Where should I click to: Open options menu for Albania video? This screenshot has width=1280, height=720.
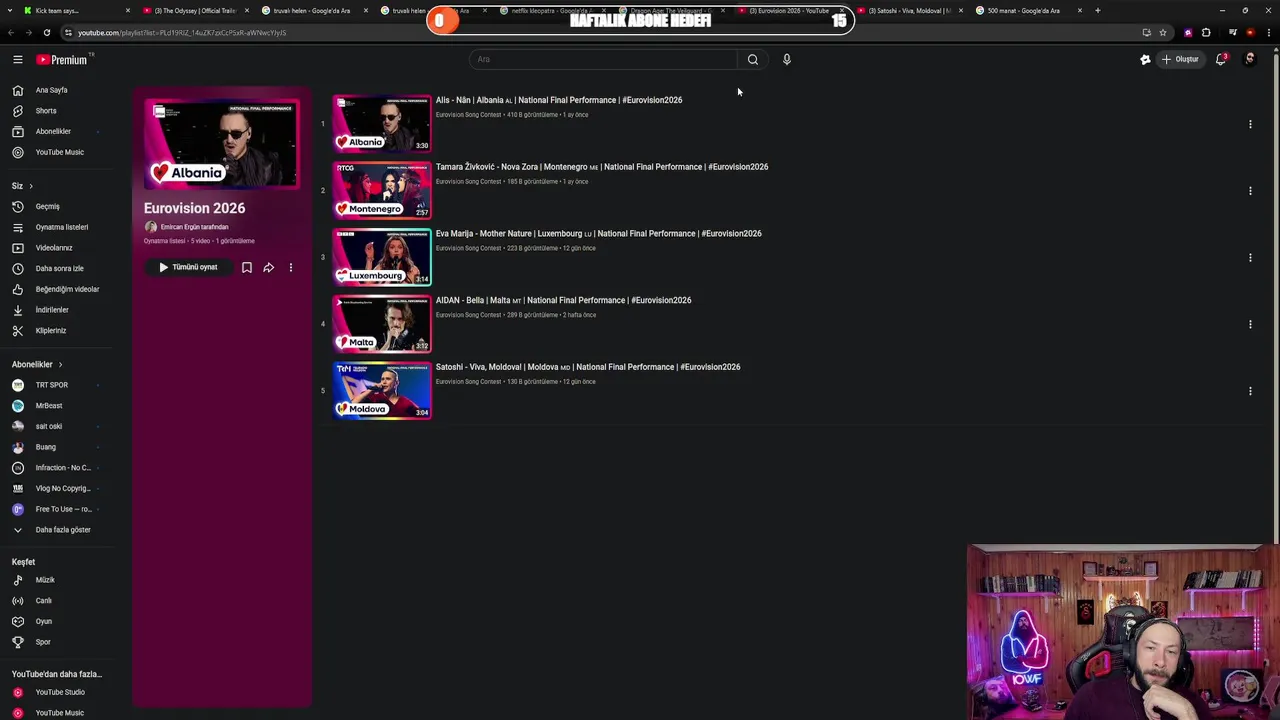click(1250, 124)
